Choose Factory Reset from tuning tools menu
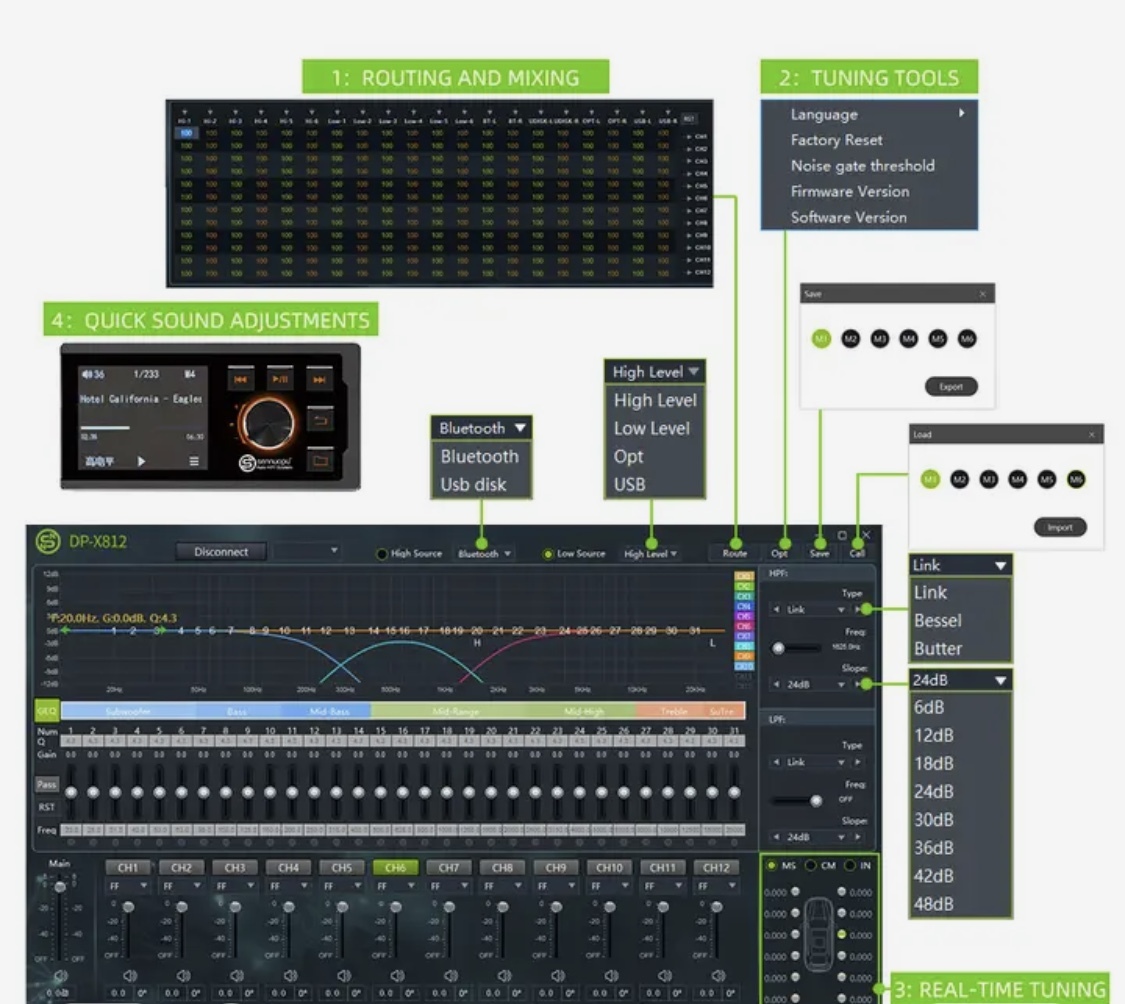Viewport: 1125px width, 1004px height. pyautogui.click(x=836, y=140)
